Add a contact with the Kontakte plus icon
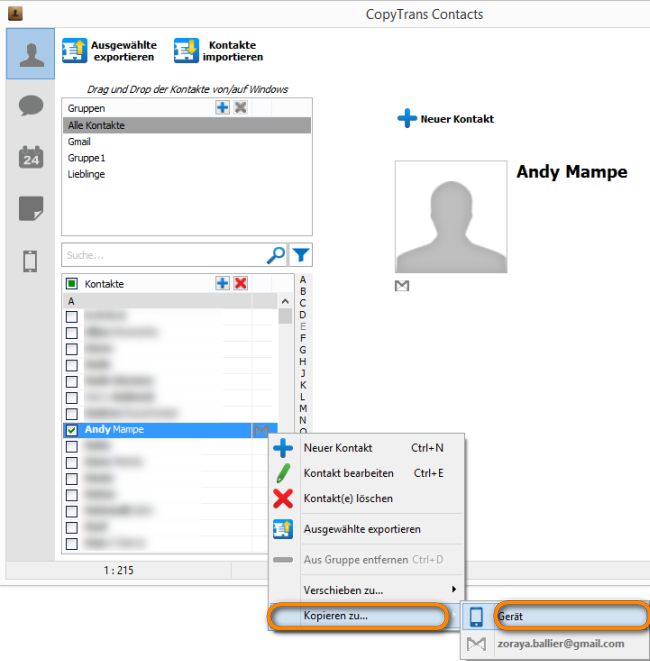Viewport: 650px width, 661px height. coord(222,283)
